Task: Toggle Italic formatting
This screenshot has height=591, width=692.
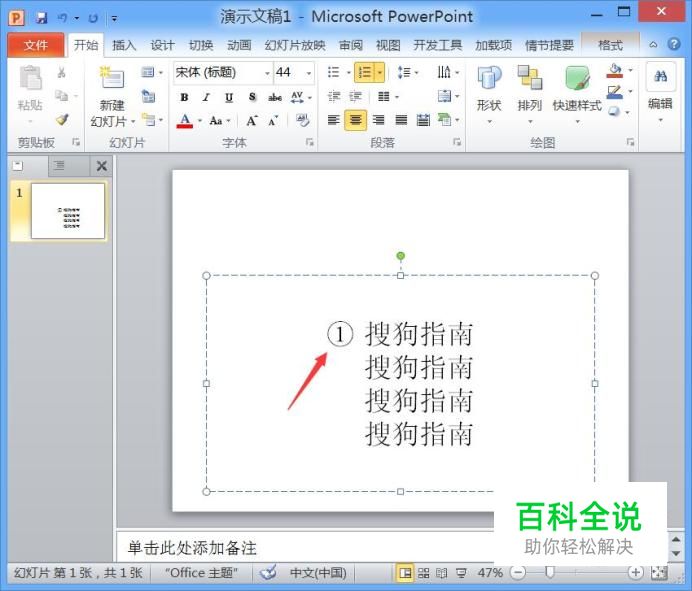Action: (x=206, y=97)
